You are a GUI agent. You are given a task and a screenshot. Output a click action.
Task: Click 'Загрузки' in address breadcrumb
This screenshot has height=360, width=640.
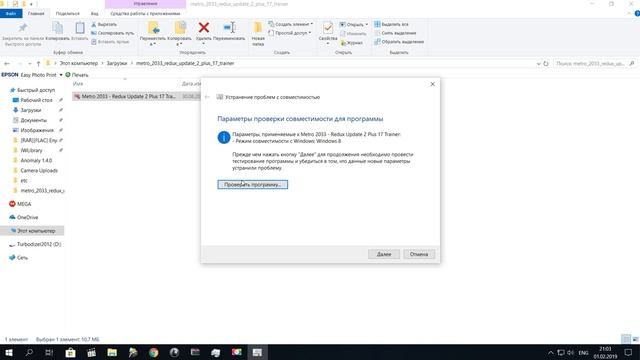(x=117, y=64)
